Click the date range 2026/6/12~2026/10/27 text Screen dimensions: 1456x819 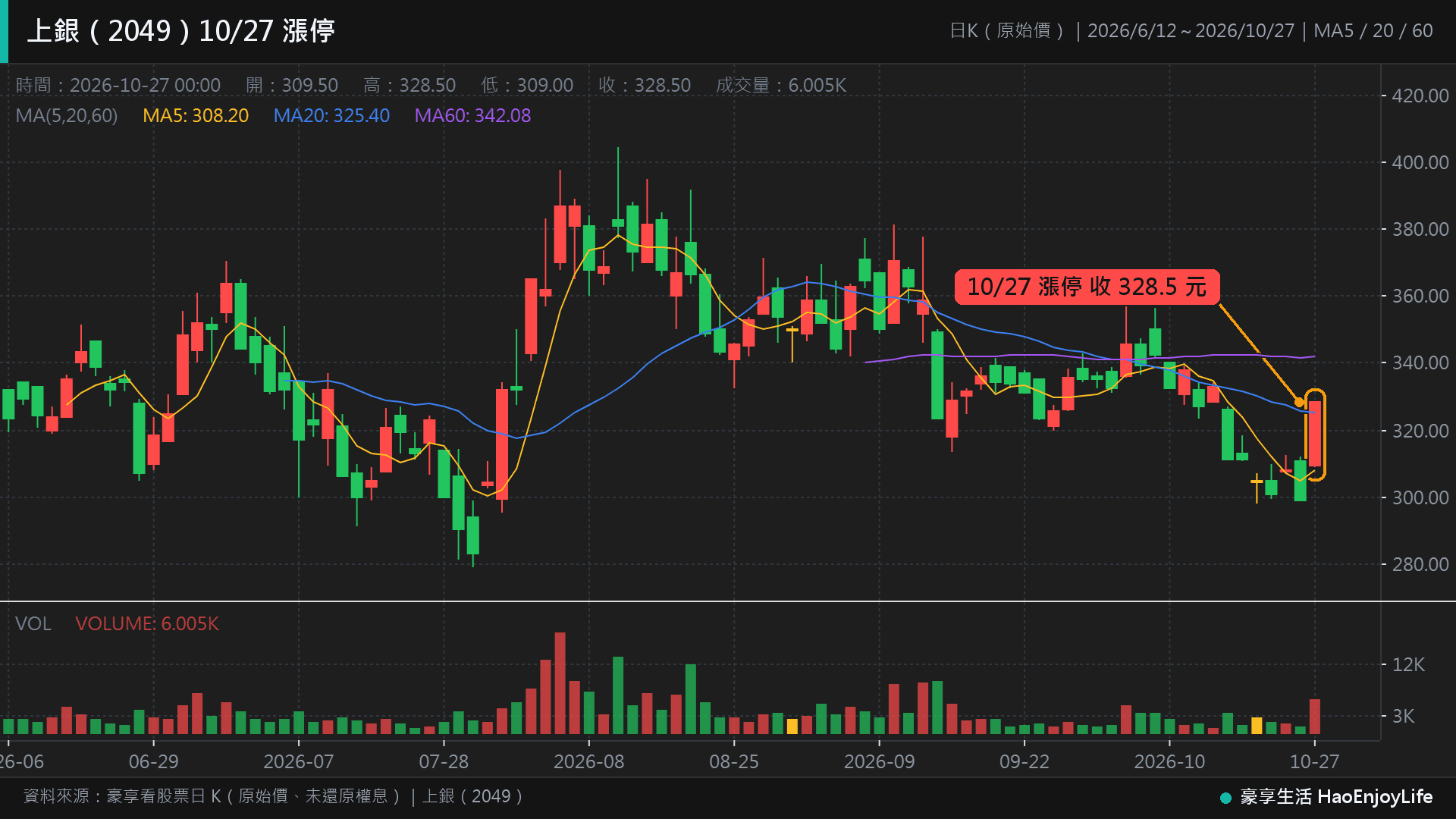click(x=1191, y=31)
